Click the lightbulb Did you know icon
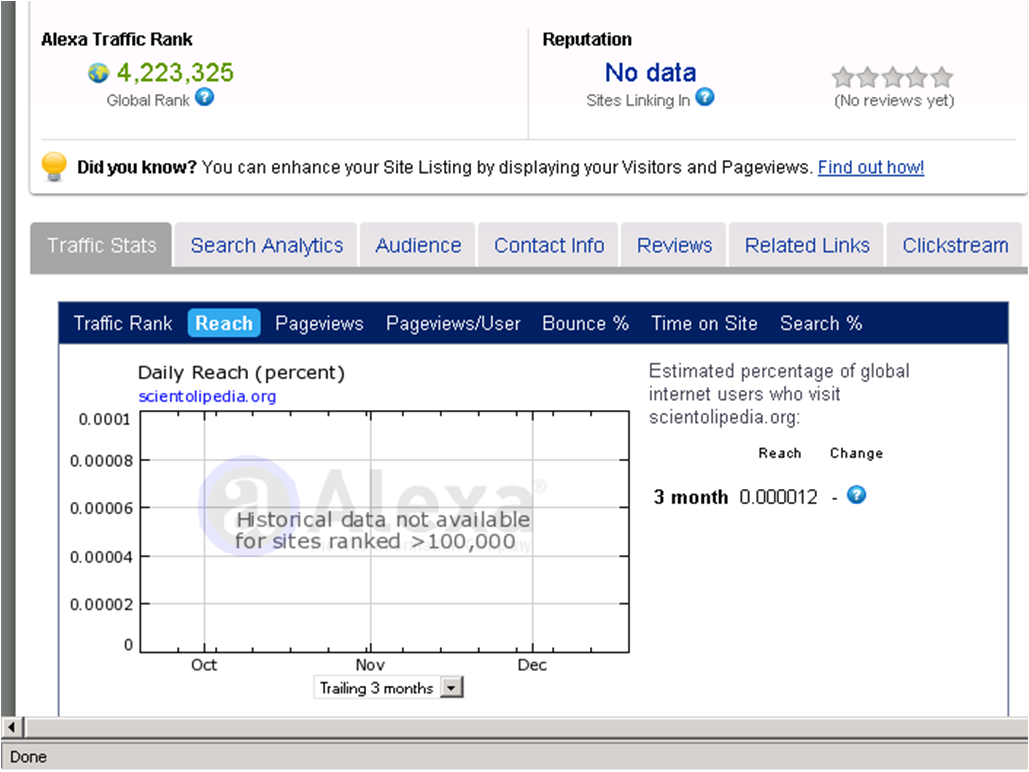This screenshot has height=772, width=1029. 54,166
